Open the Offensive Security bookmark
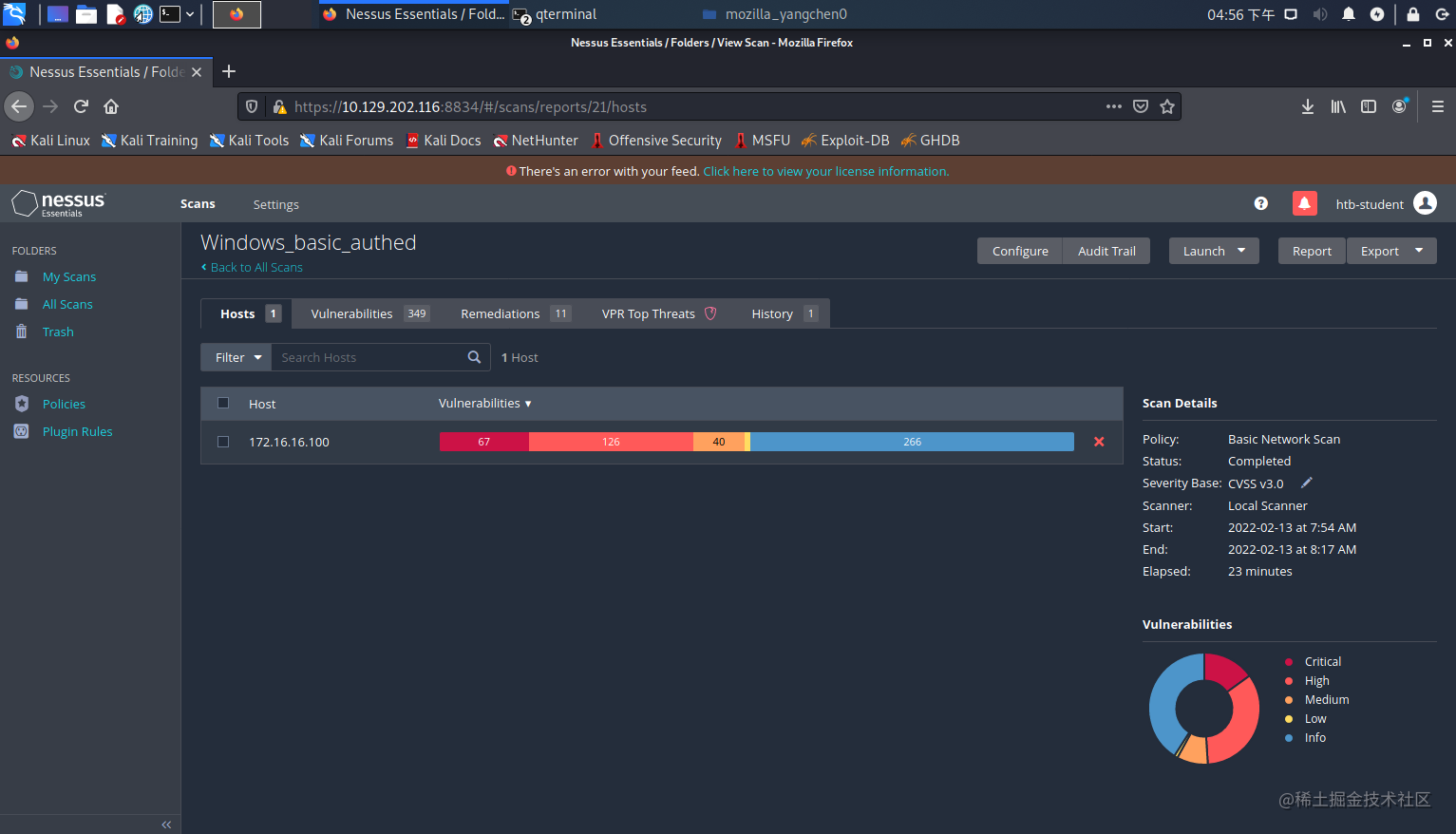The image size is (1456, 834). (x=655, y=141)
